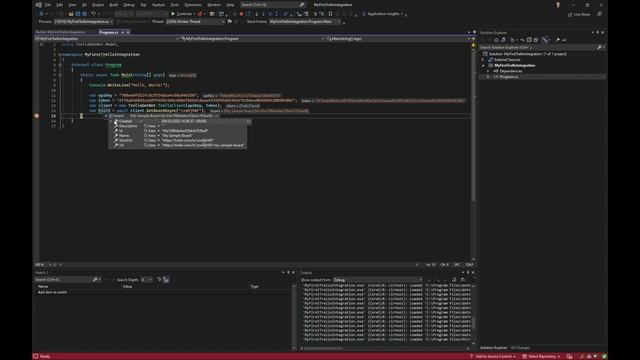The image size is (640, 360).
Task: Open the Stack Frame dropdown
Action: tap(304, 22)
